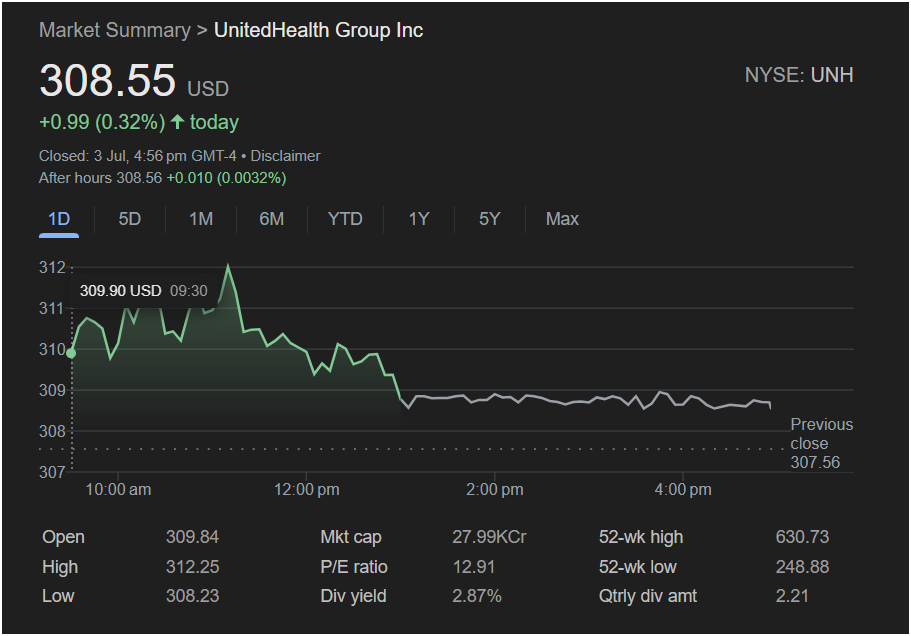The image size is (911, 636).
Task: Click the Div yield value 2.87%
Action: 477,596
